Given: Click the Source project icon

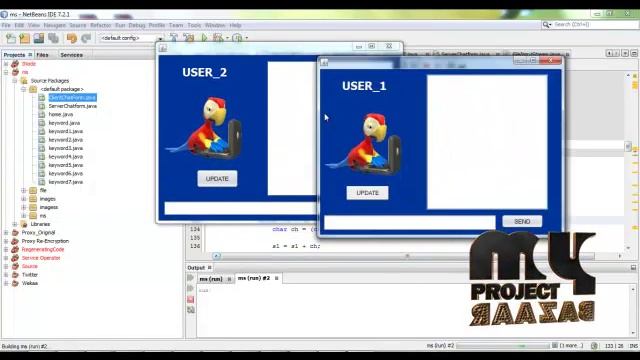Looking at the screenshot, I should coord(15,267).
